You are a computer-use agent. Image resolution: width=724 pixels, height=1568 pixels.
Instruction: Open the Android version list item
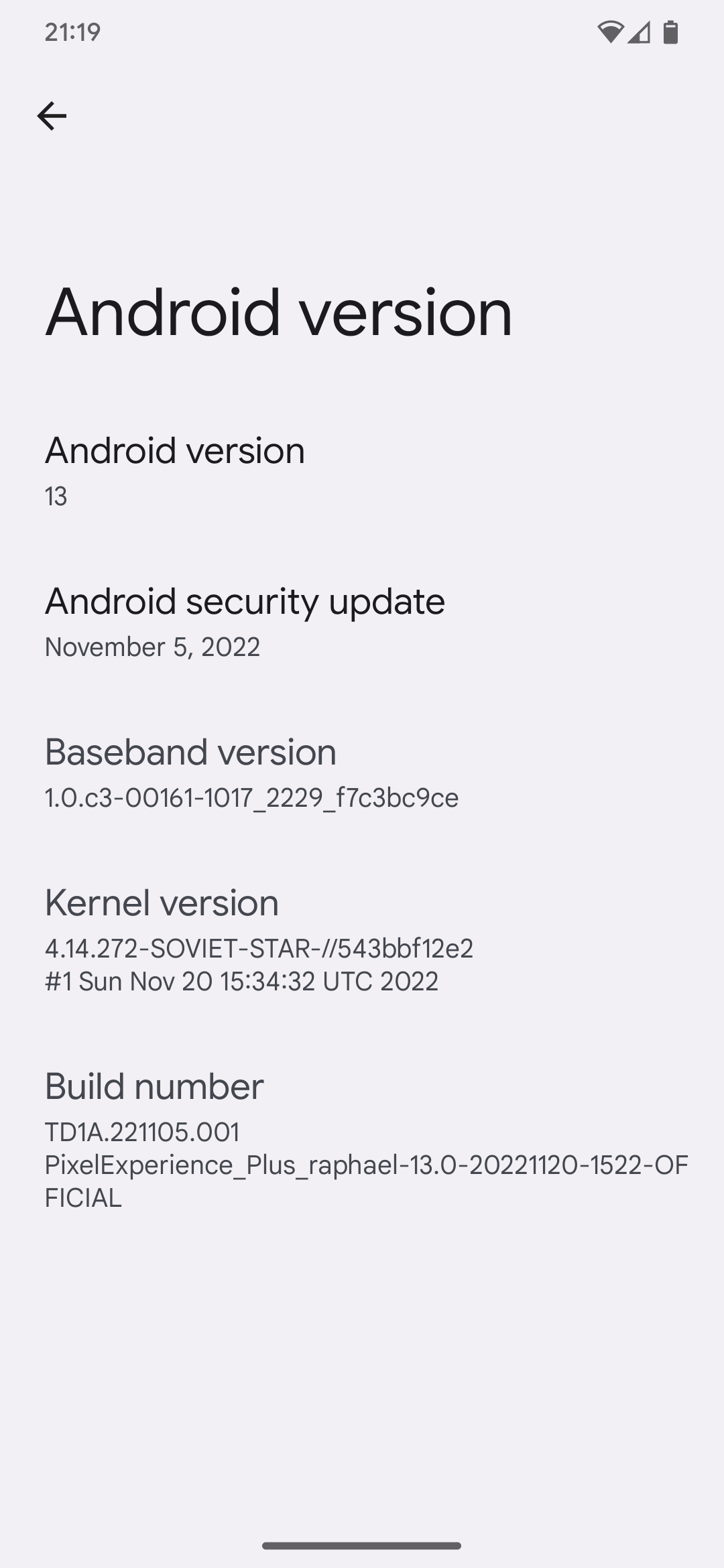[x=362, y=471]
